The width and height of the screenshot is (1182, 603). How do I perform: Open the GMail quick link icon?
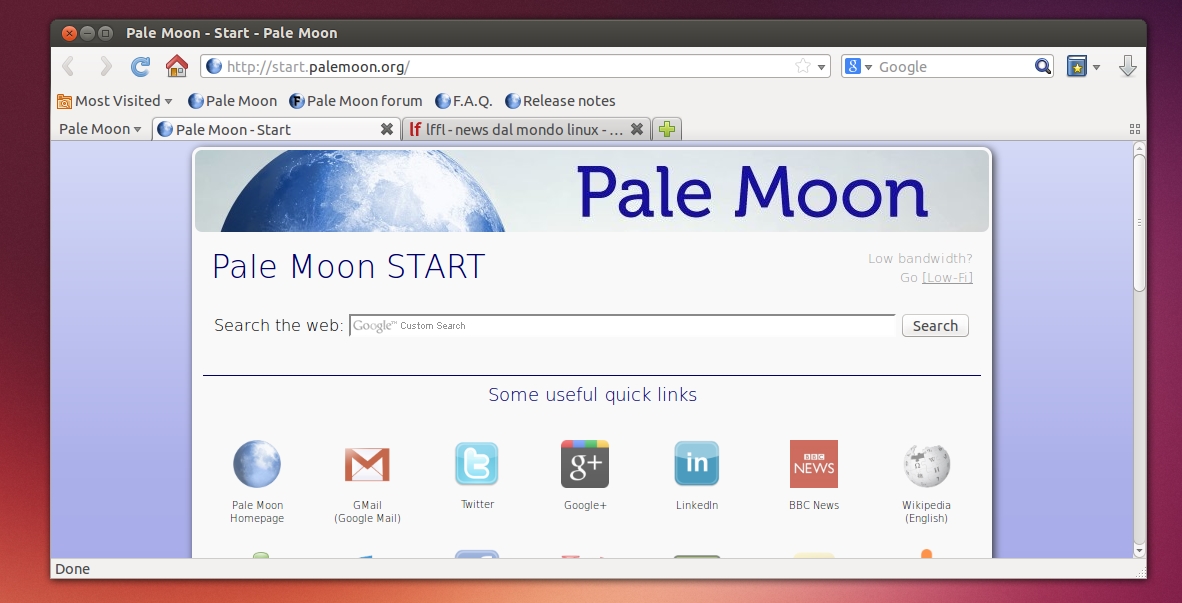click(x=367, y=464)
